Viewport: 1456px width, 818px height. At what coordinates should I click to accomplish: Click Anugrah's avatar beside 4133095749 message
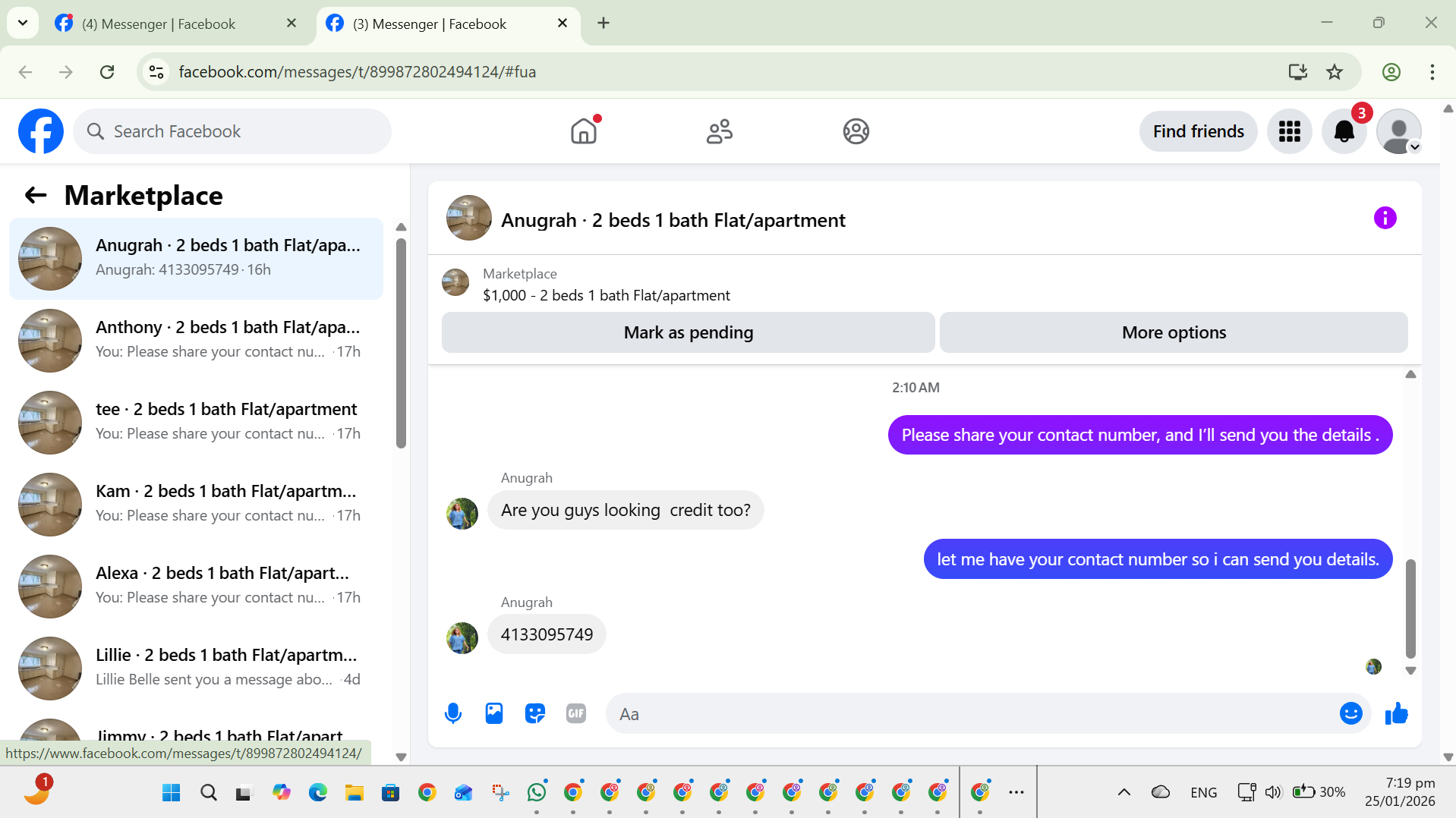pyautogui.click(x=462, y=638)
